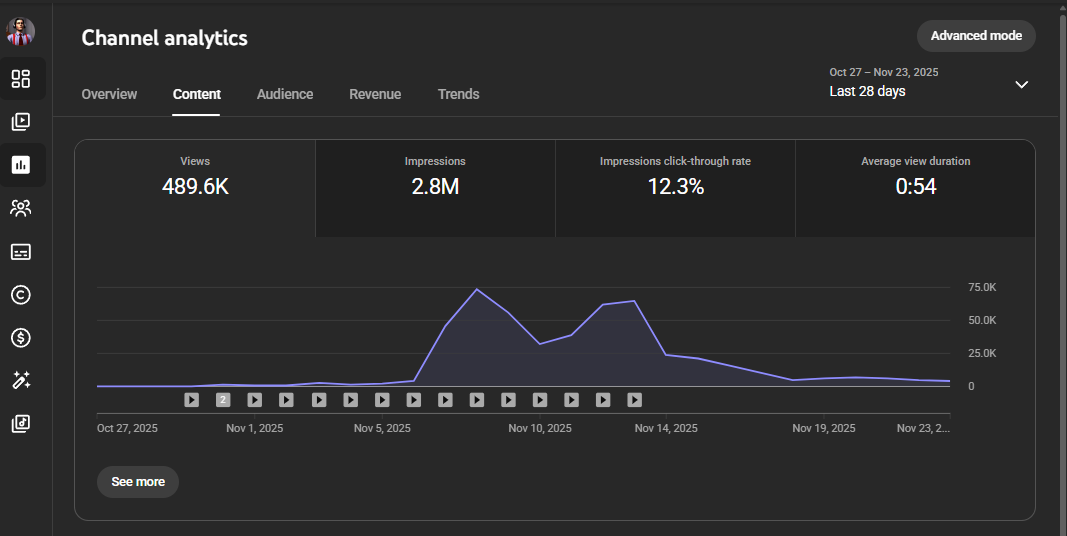Open the channel profile avatar
Image resolution: width=1067 pixels, height=536 pixels.
[21, 32]
